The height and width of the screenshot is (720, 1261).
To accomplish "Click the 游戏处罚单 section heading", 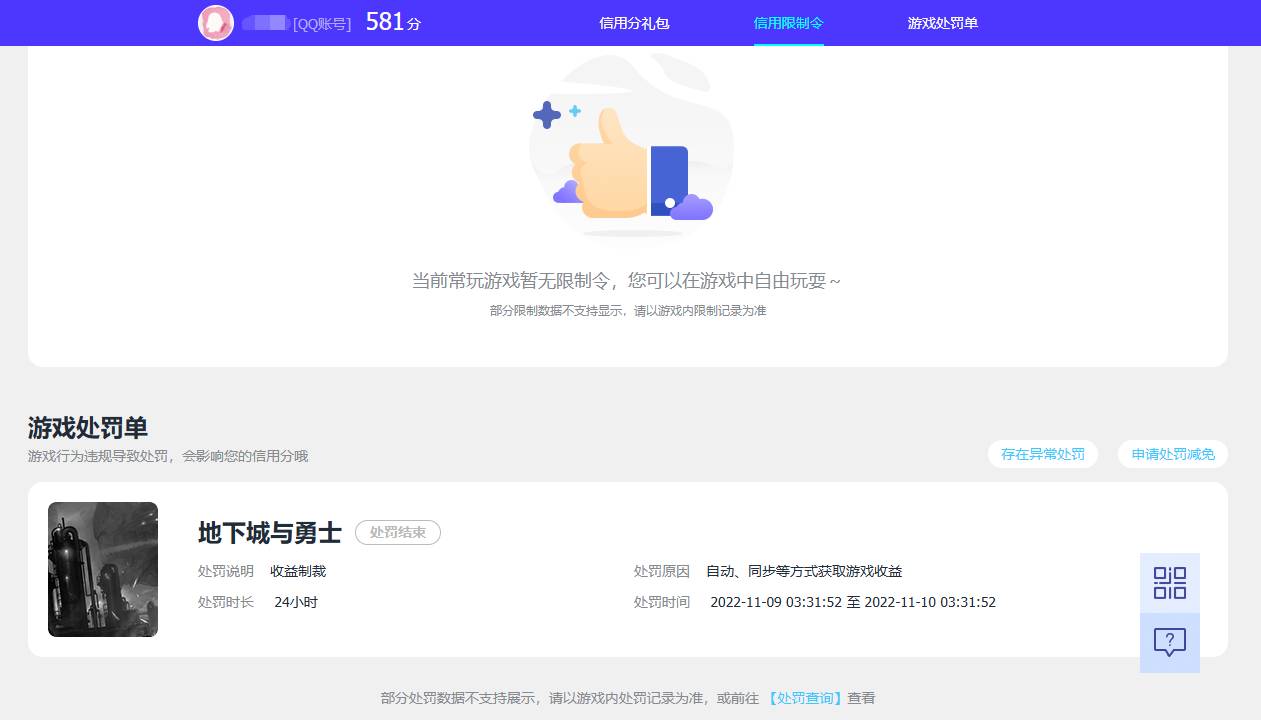I will point(86,427).
